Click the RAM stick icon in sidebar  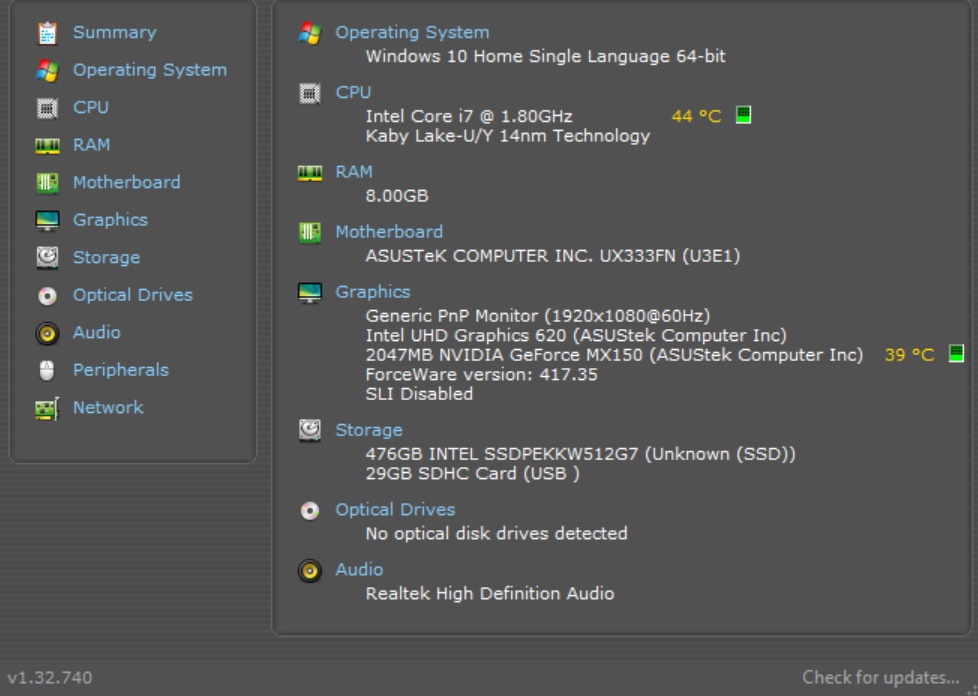pos(47,146)
